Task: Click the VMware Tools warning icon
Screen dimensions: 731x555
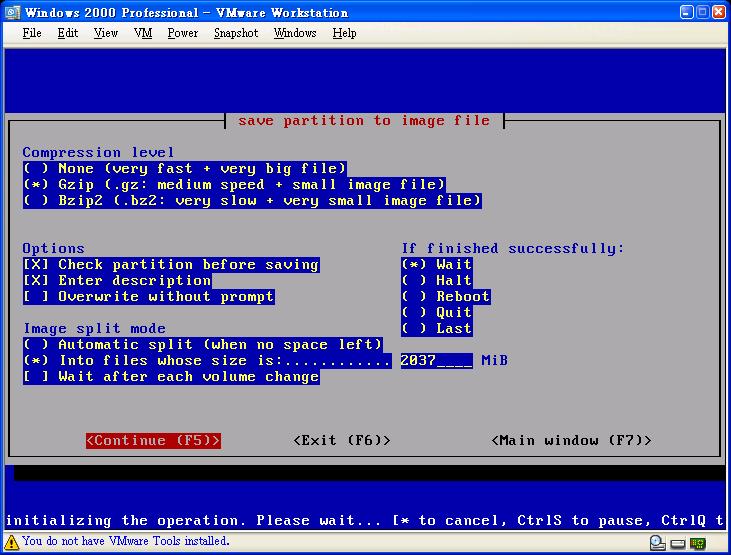Action: pos(12,542)
